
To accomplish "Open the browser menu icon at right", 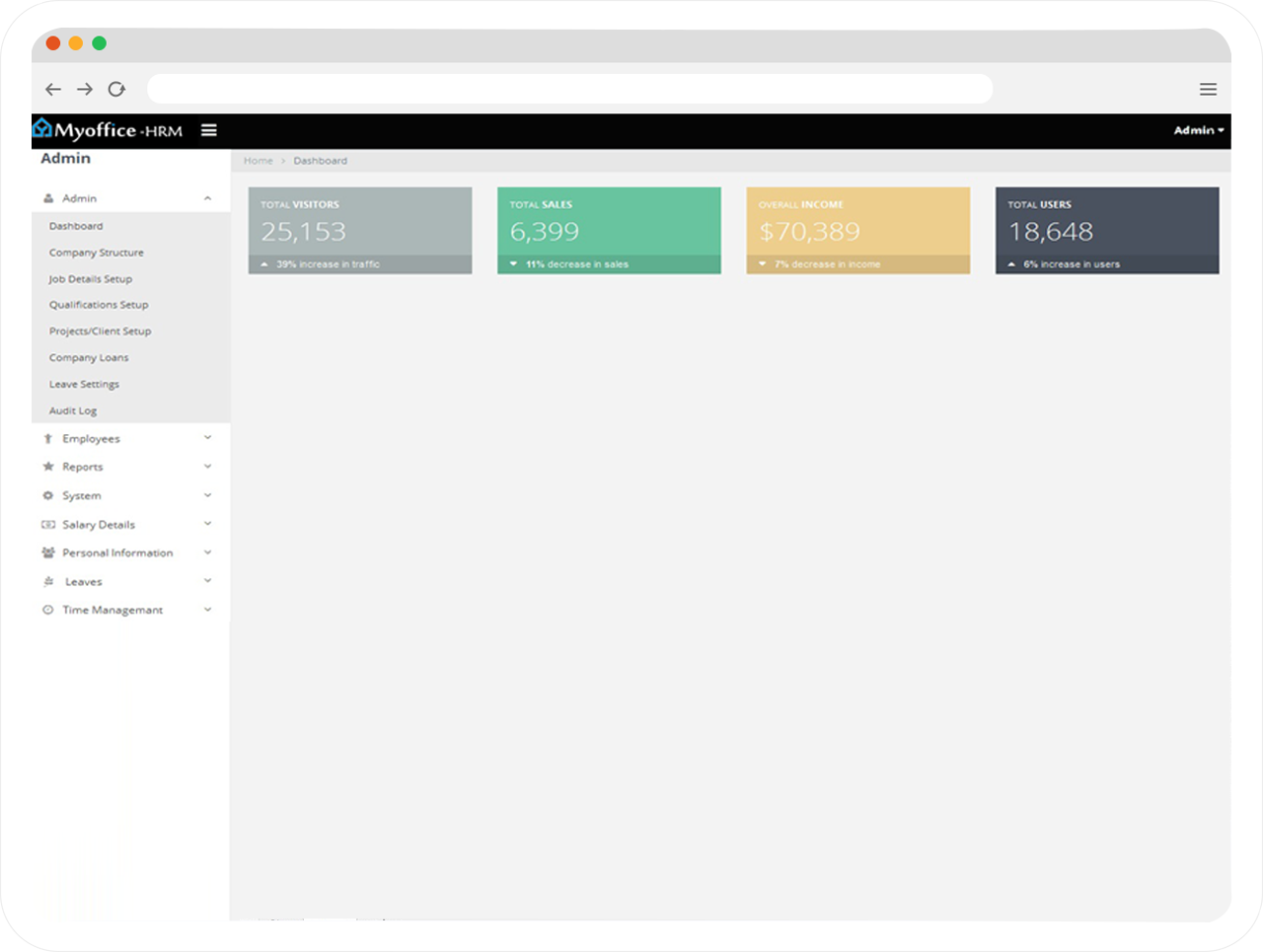I will pos(1208,90).
